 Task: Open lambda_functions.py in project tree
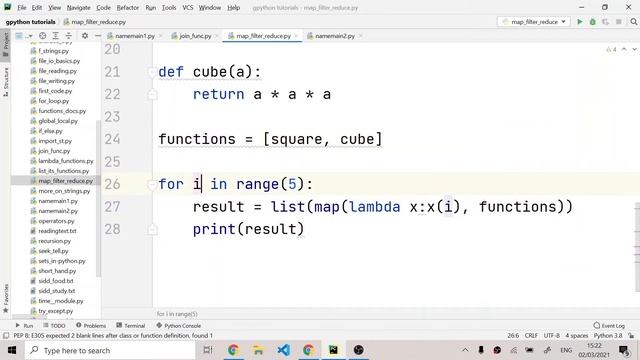pyautogui.click(x=65, y=161)
